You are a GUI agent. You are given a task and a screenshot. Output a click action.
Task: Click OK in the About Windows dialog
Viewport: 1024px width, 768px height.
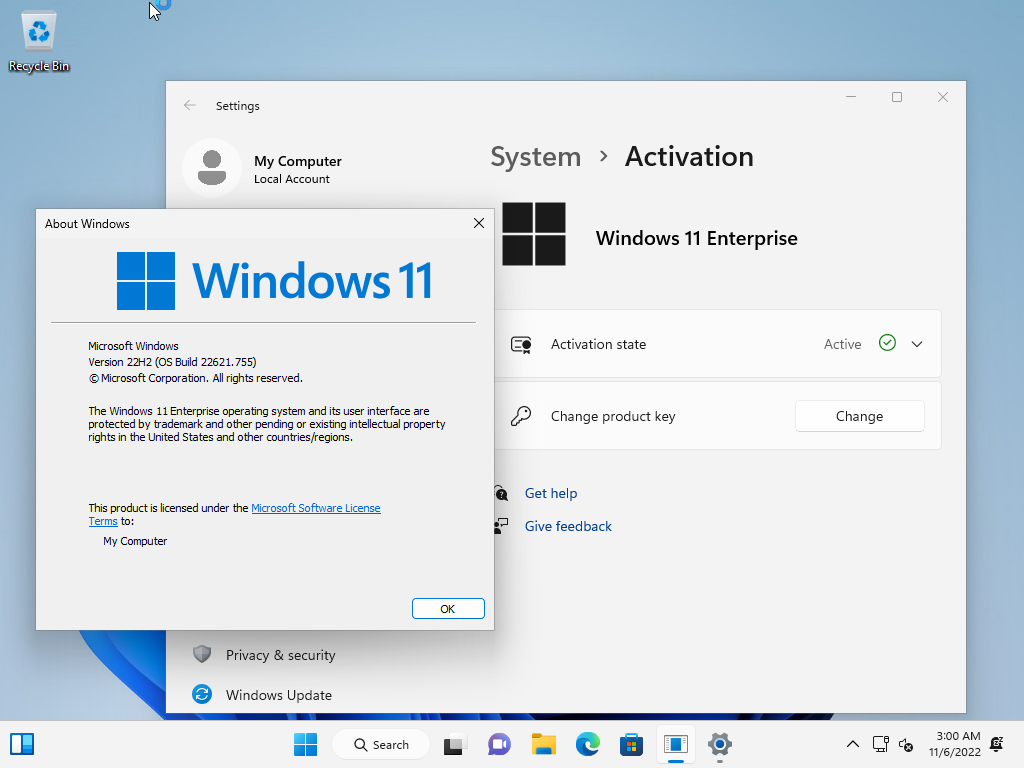tap(448, 609)
